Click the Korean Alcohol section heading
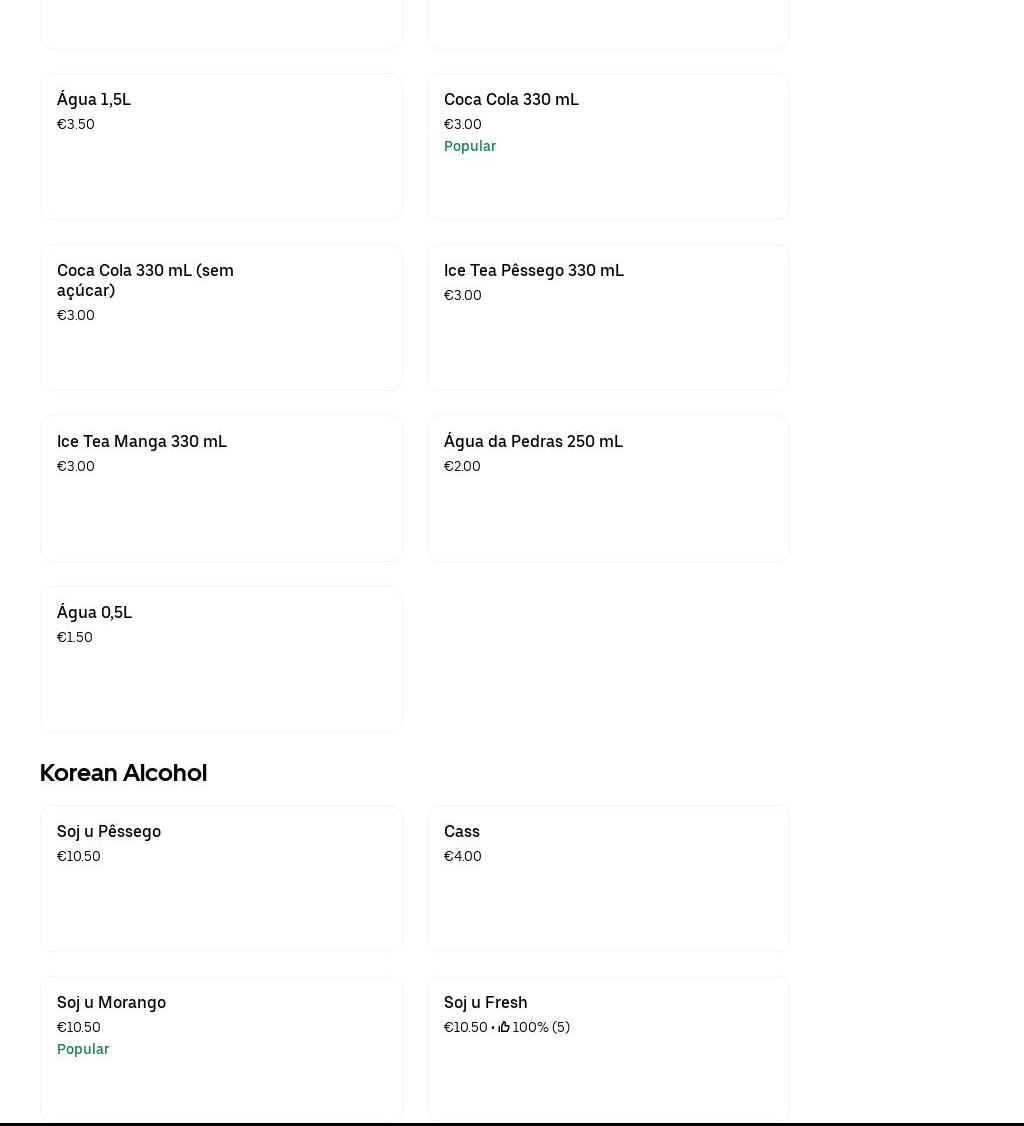 123,773
